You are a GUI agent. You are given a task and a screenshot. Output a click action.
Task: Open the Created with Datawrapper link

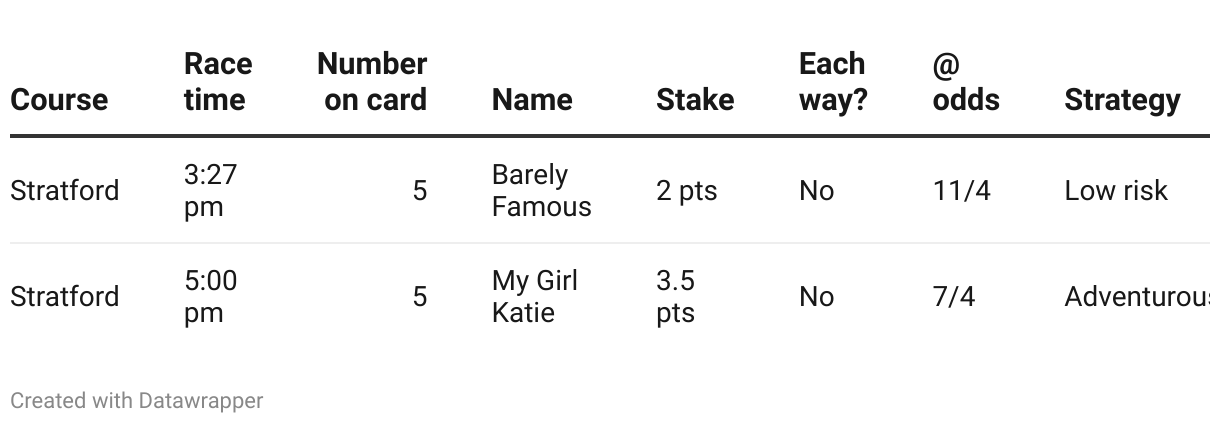(137, 401)
